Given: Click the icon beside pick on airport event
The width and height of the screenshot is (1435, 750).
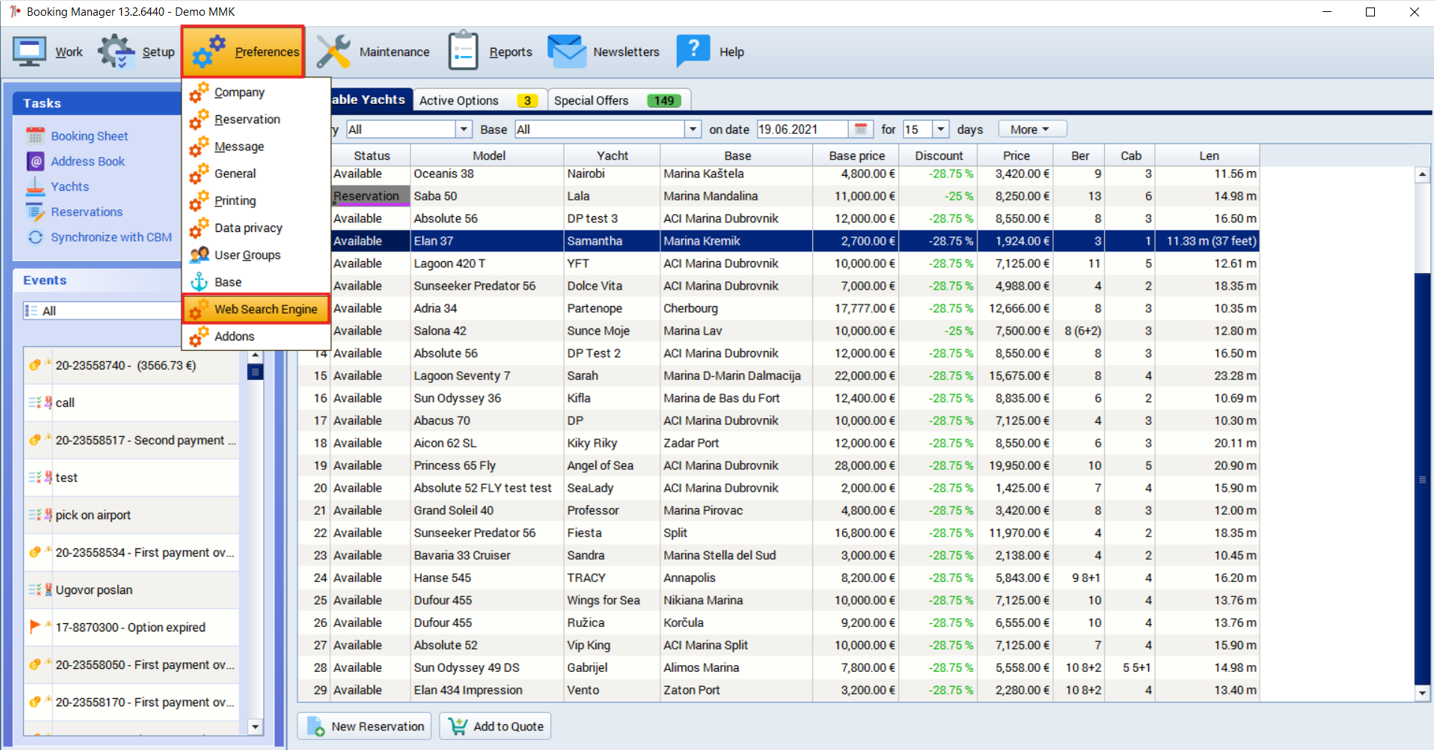Looking at the screenshot, I should (x=40, y=515).
